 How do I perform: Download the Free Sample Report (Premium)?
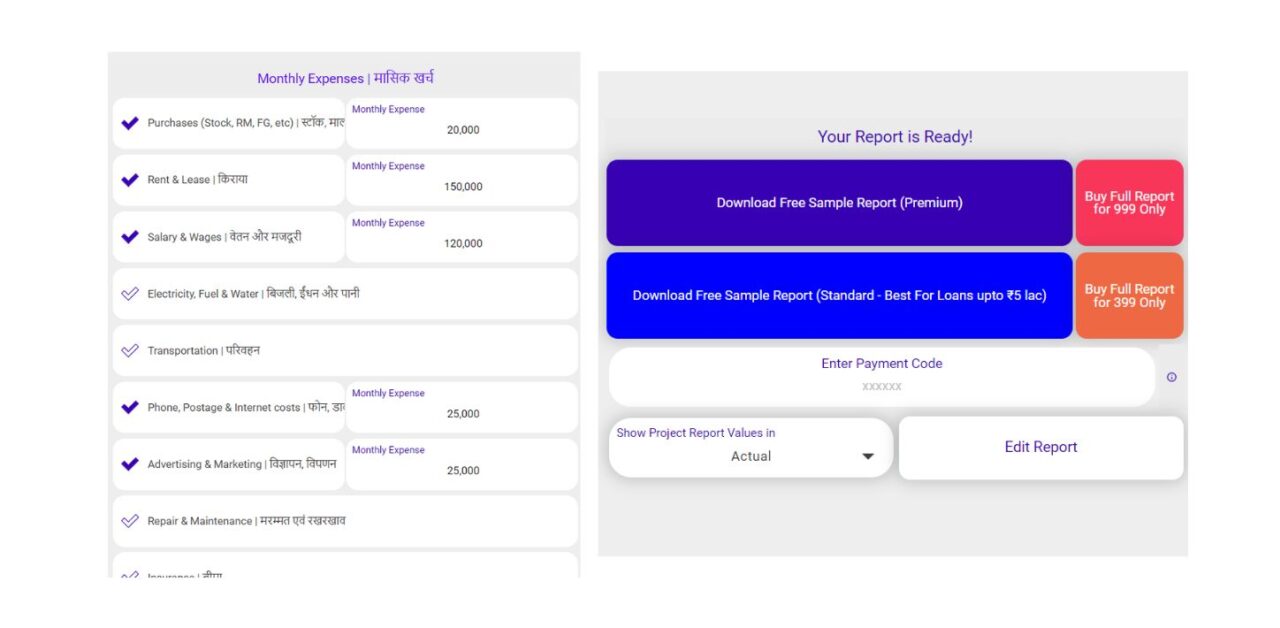pyautogui.click(x=838, y=202)
